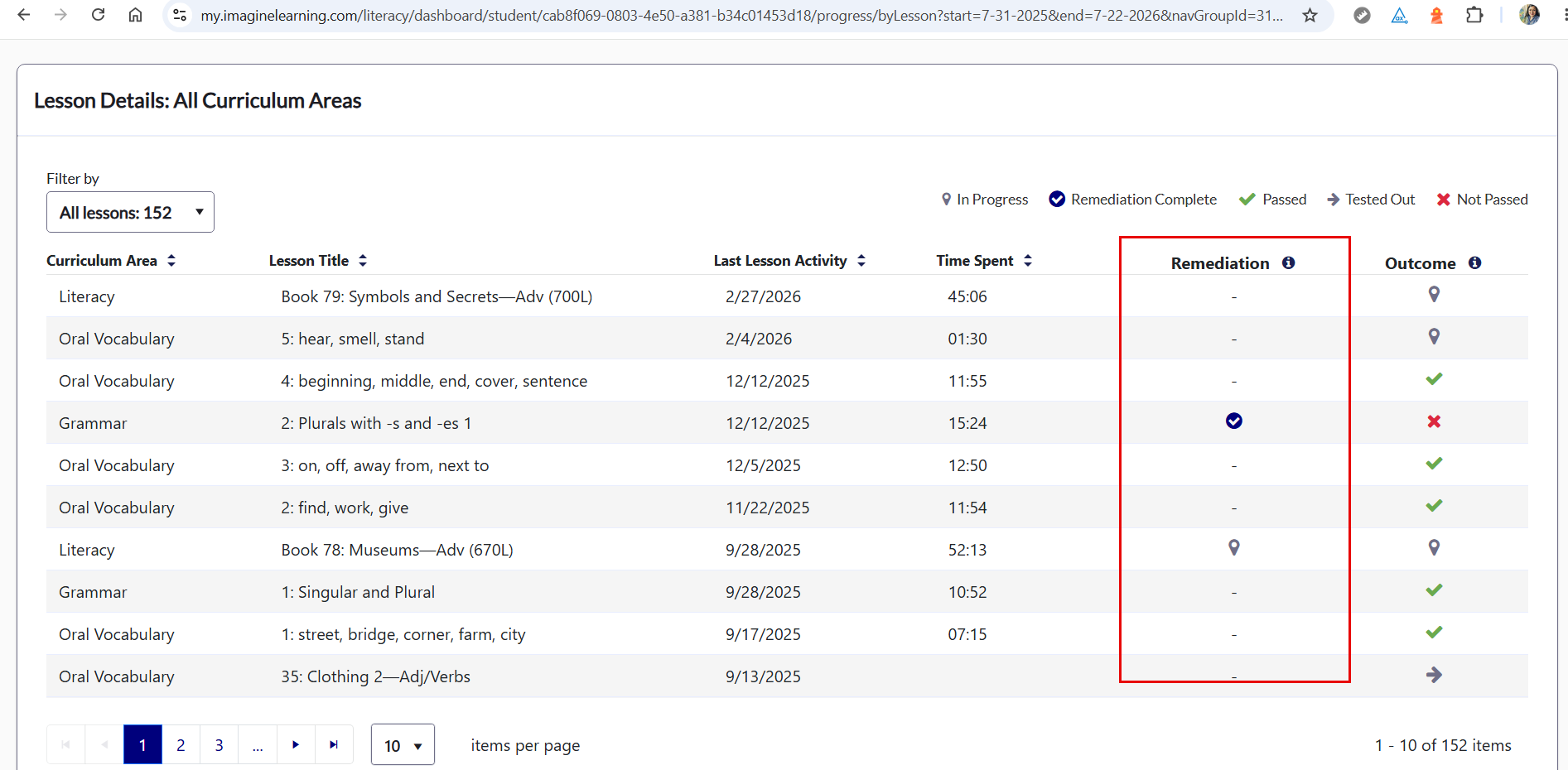Reload the page with browser refresh icon
This screenshot has height=770, width=1568.
pos(98,15)
